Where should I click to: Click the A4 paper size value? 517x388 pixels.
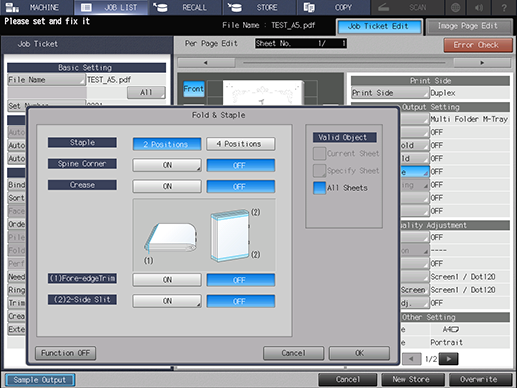point(451,330)
